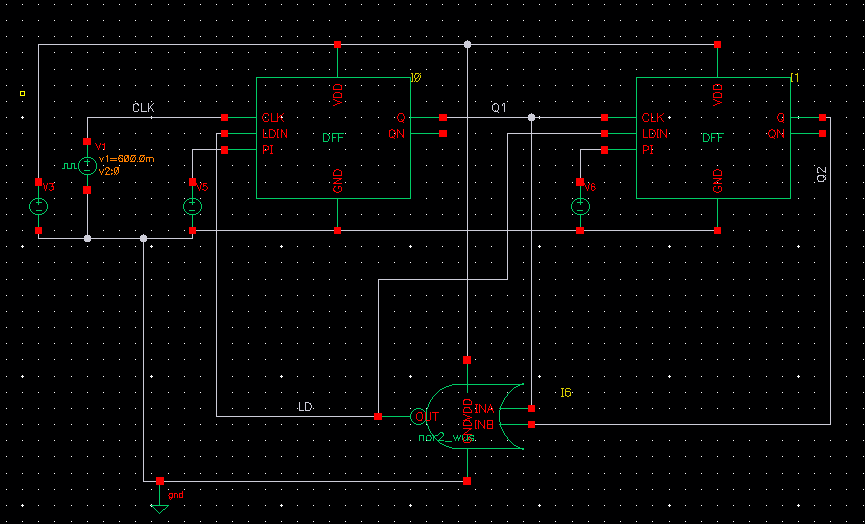The width and height of the screenshot is (865, 524).
Task: Select the v1=600.0m parameter text
Action: pyautogui.click(x=126, y=159)
